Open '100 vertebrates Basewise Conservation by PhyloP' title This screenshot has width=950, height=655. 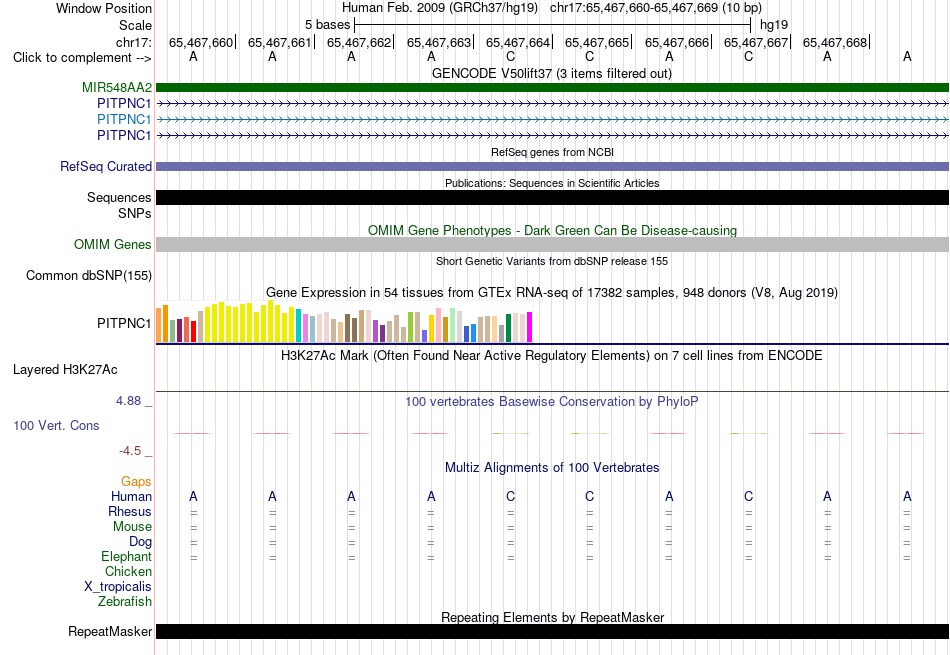coord(552,402)
